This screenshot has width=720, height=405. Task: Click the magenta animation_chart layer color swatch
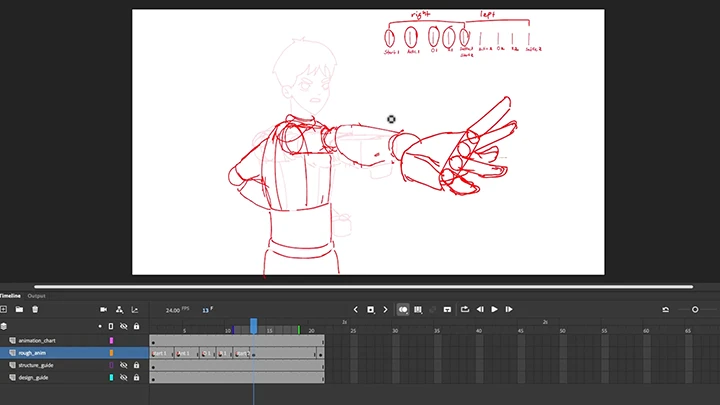tap(111, 340)
